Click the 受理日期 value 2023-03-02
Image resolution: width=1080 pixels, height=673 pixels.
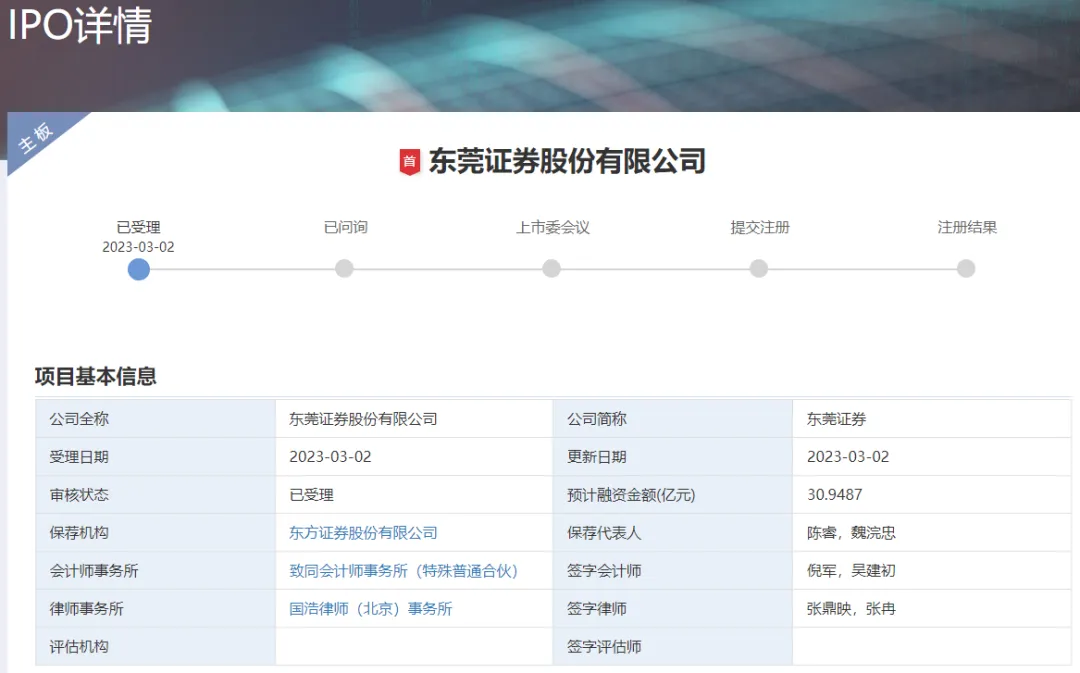[330, 457]
